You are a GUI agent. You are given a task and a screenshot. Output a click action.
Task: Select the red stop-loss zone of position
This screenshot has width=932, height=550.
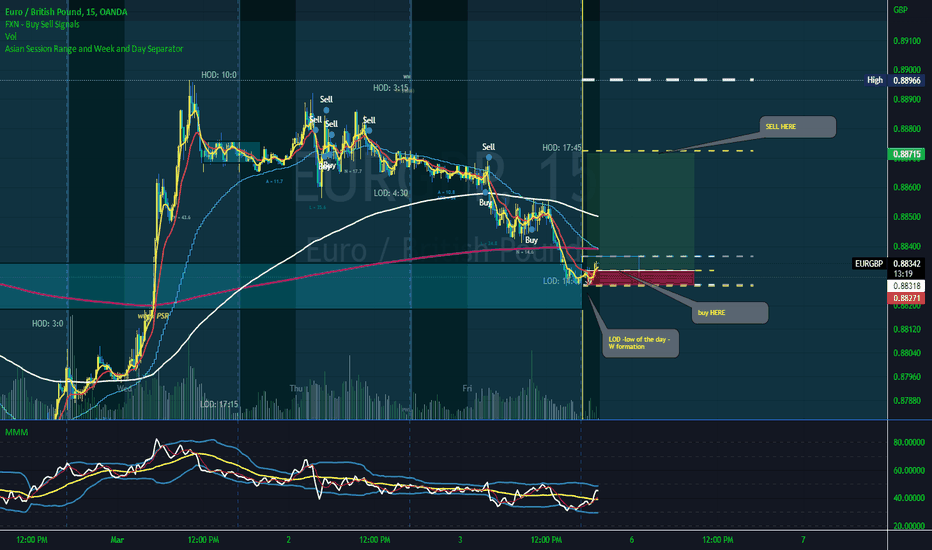(640, 278)
